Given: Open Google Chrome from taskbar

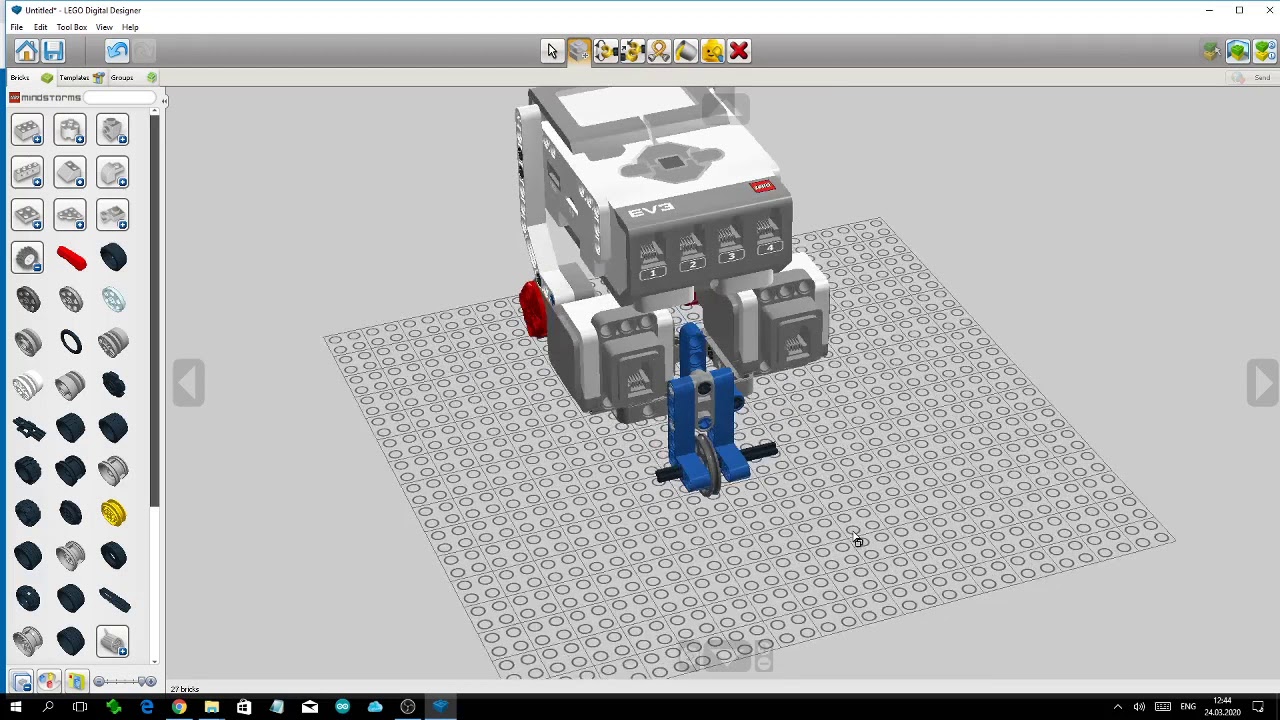Looking at the screenshot, I should [x=179, y=708].
